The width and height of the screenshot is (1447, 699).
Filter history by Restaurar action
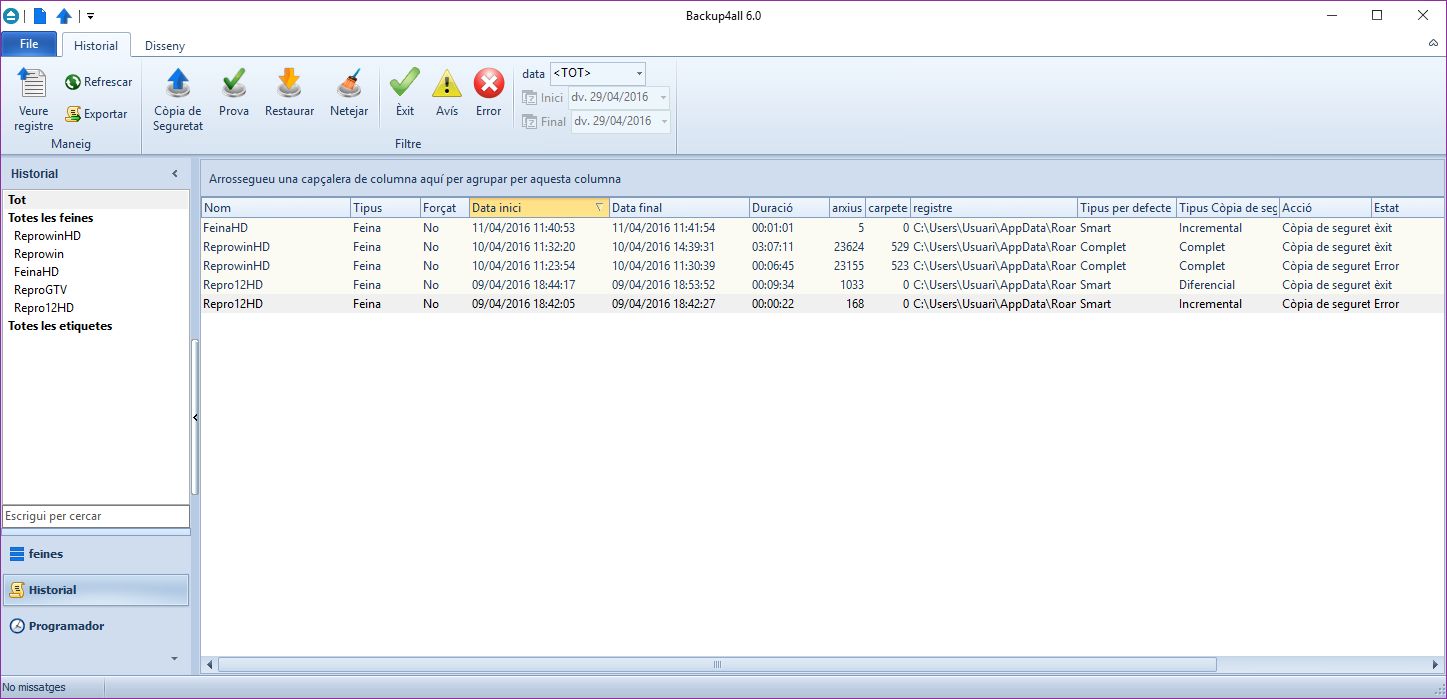pyautogui.click(x=289, y=84)
